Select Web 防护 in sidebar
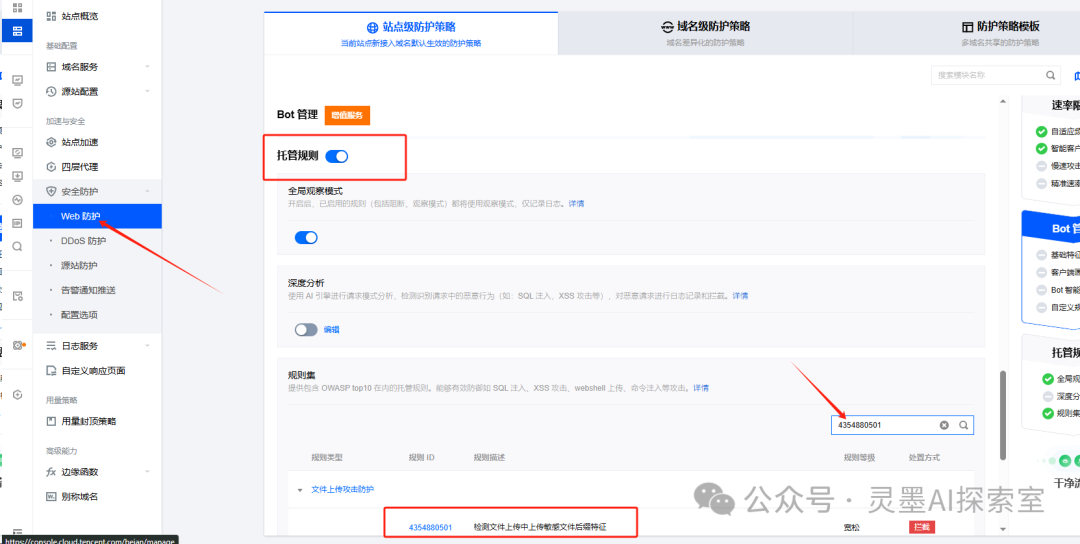The width and height of the screenshot is (1080, 544). (x=97, y=216)
